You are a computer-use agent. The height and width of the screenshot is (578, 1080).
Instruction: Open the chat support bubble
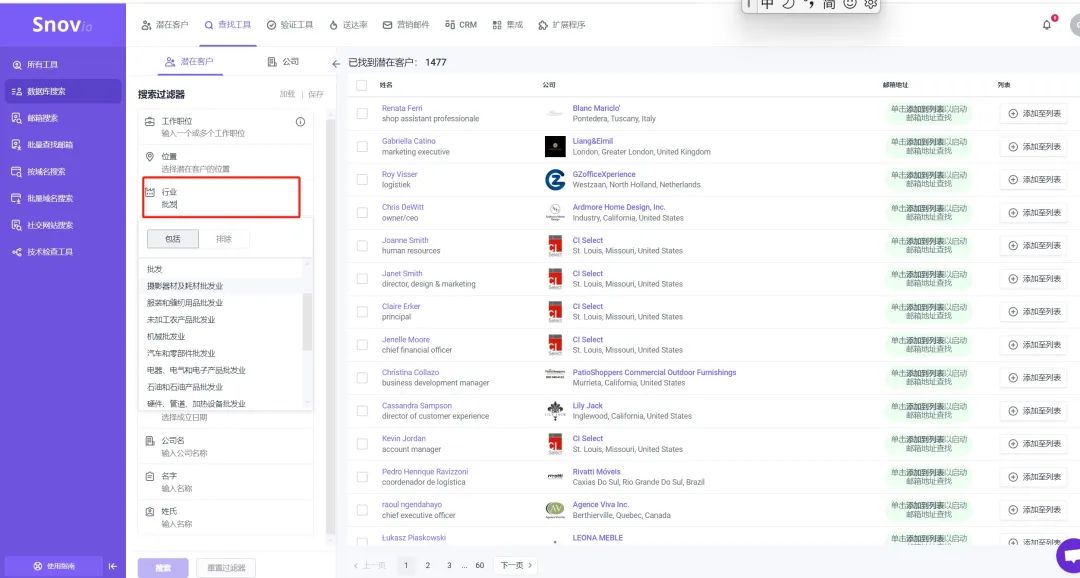[x=1068, y=555]
